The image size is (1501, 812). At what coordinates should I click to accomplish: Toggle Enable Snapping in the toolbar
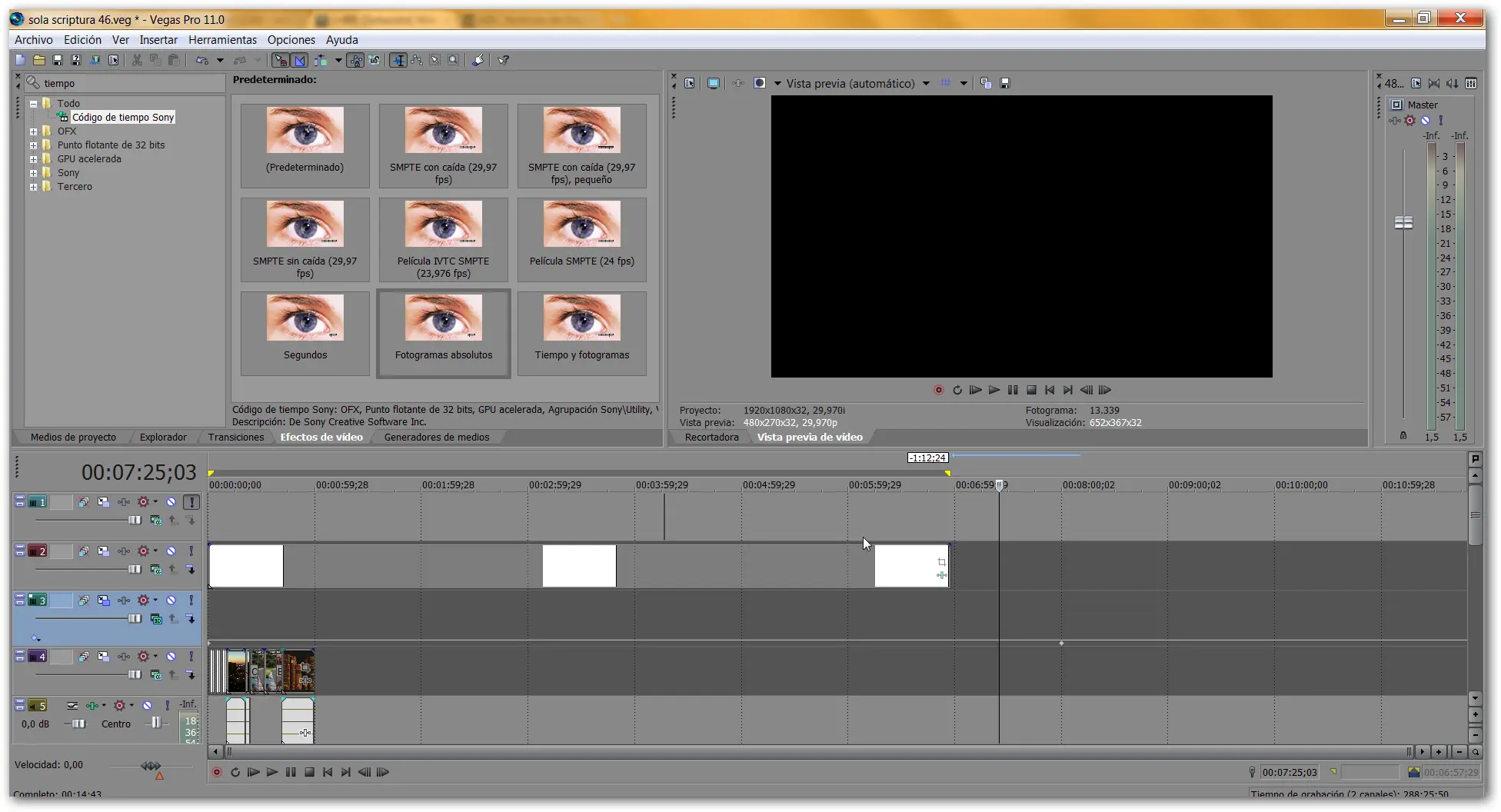pyautogui.click(x=281, y=60)
